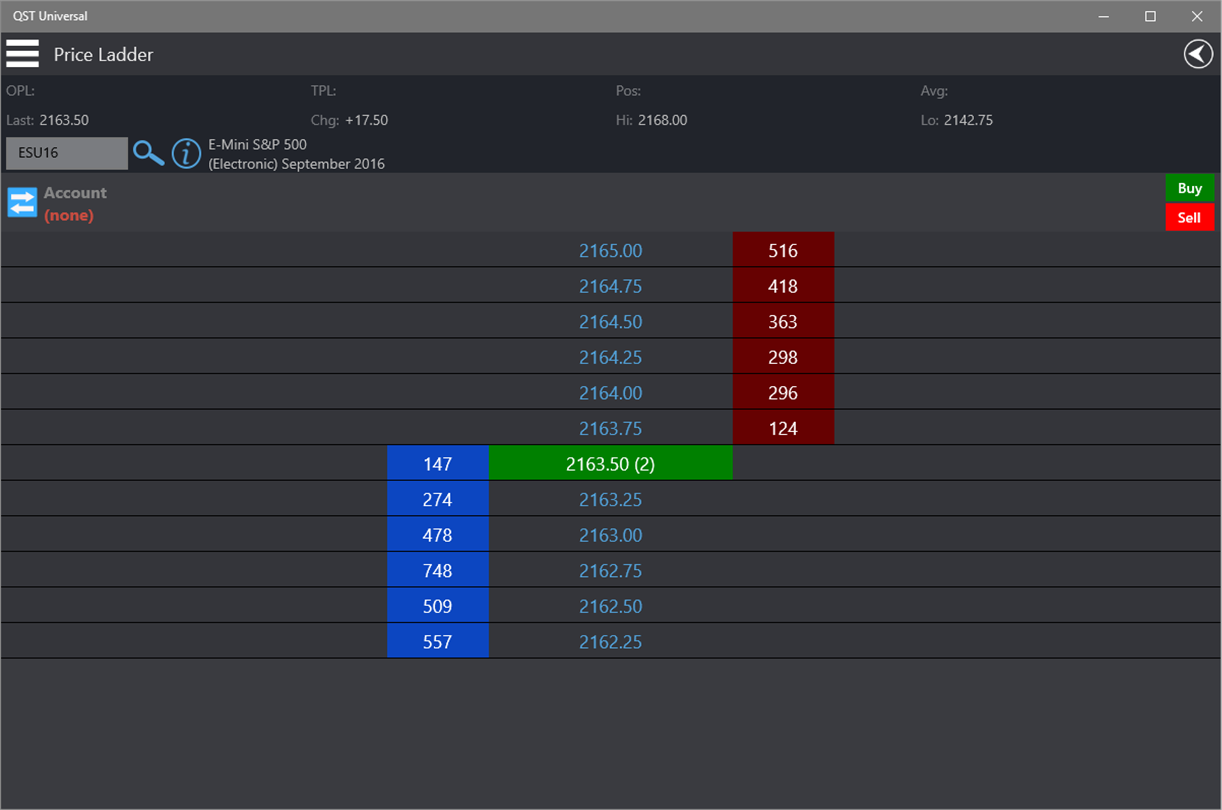Click the 2162.25 price level

[611, 642]
